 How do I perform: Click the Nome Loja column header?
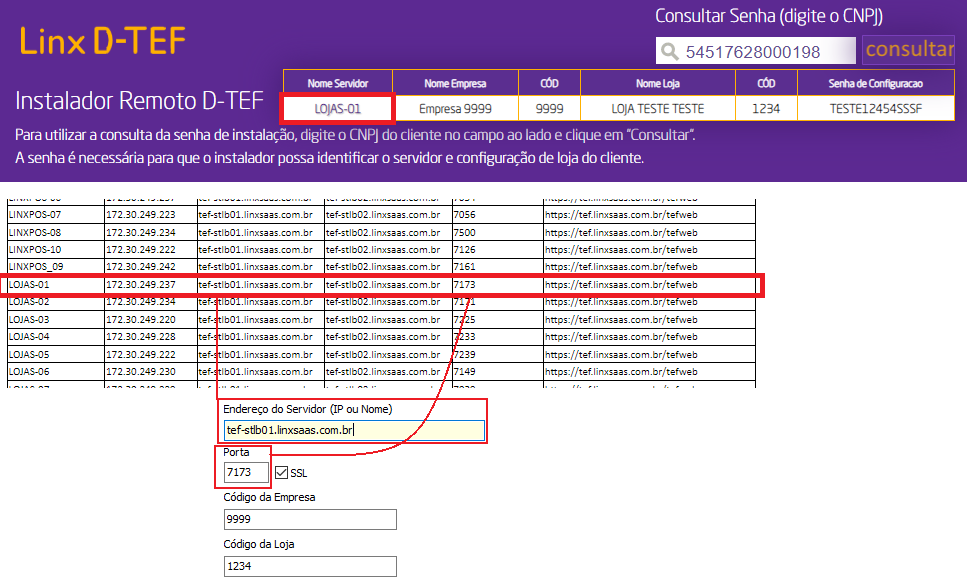657,83
